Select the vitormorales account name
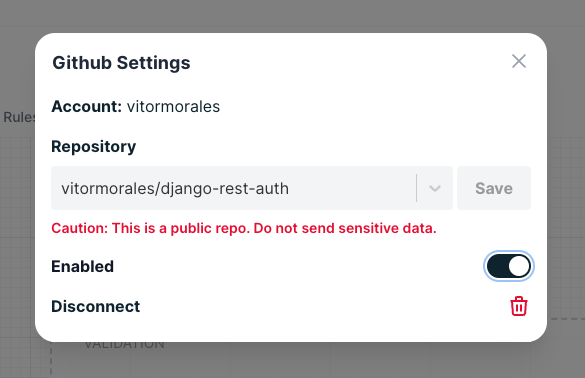Screen dimensions: 585x378 coord(173,107)
